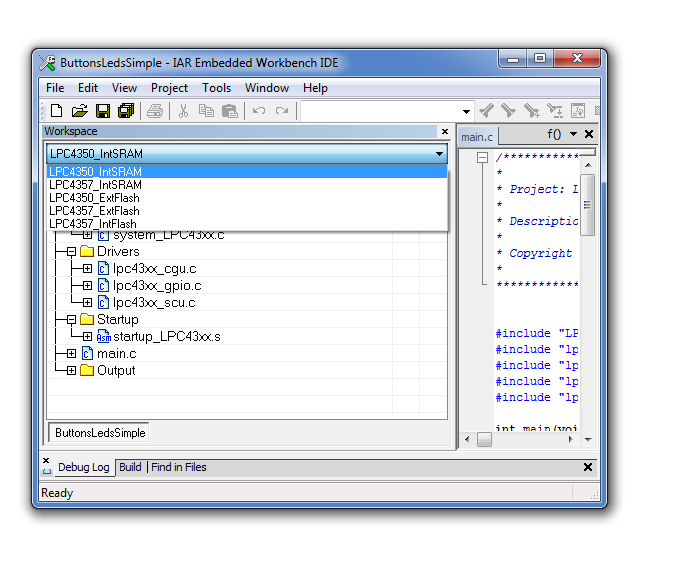Click the Copy icon in toolbar
This screenshot has height=568, width=690.
(x=206, y=111)
